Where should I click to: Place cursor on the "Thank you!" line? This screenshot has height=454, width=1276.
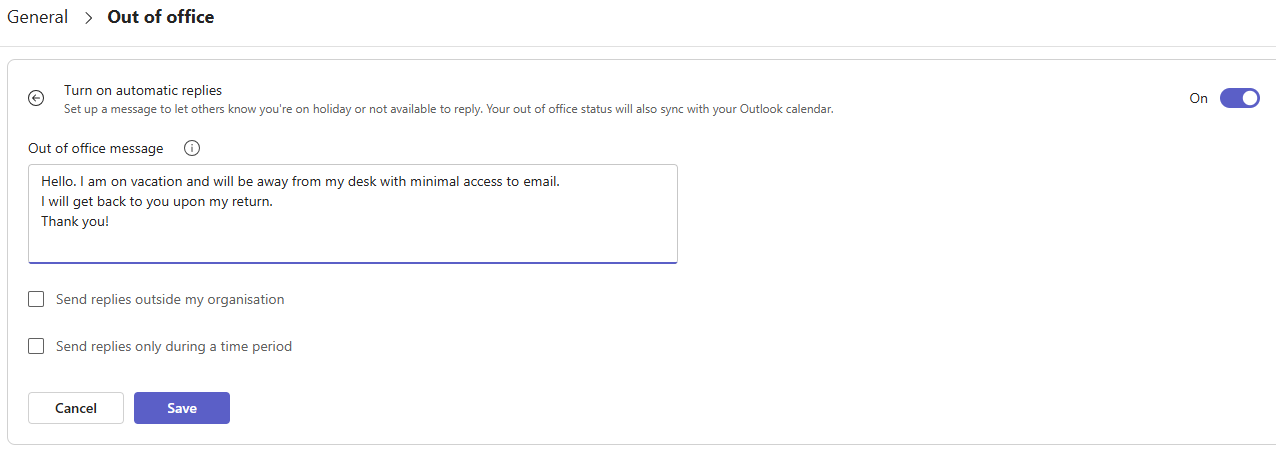click(75, 221)
